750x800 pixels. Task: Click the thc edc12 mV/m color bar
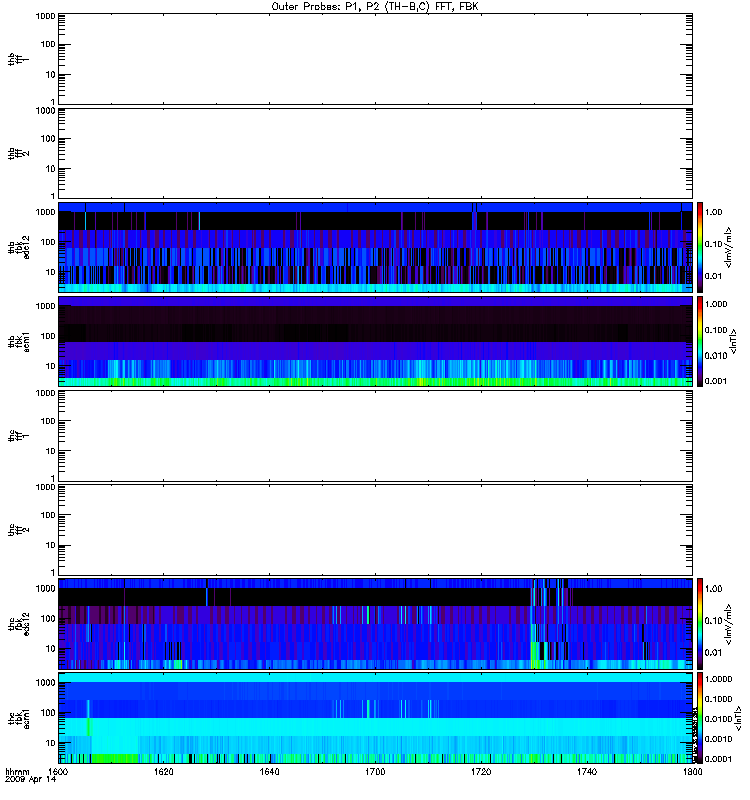(700, 624)
